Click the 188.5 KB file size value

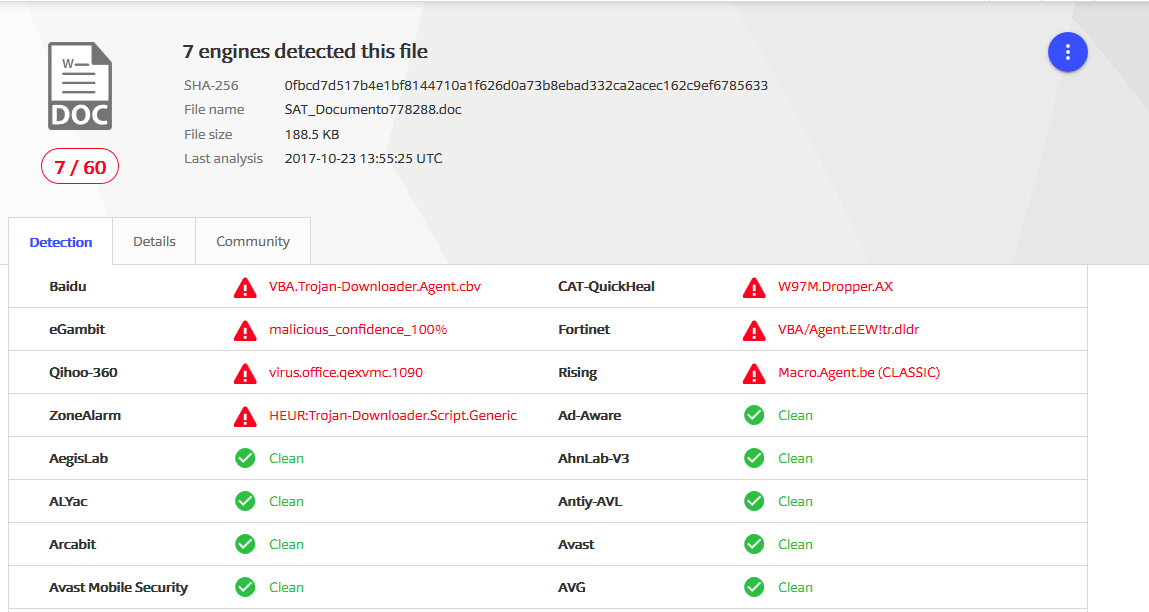(x=311, y=134)
